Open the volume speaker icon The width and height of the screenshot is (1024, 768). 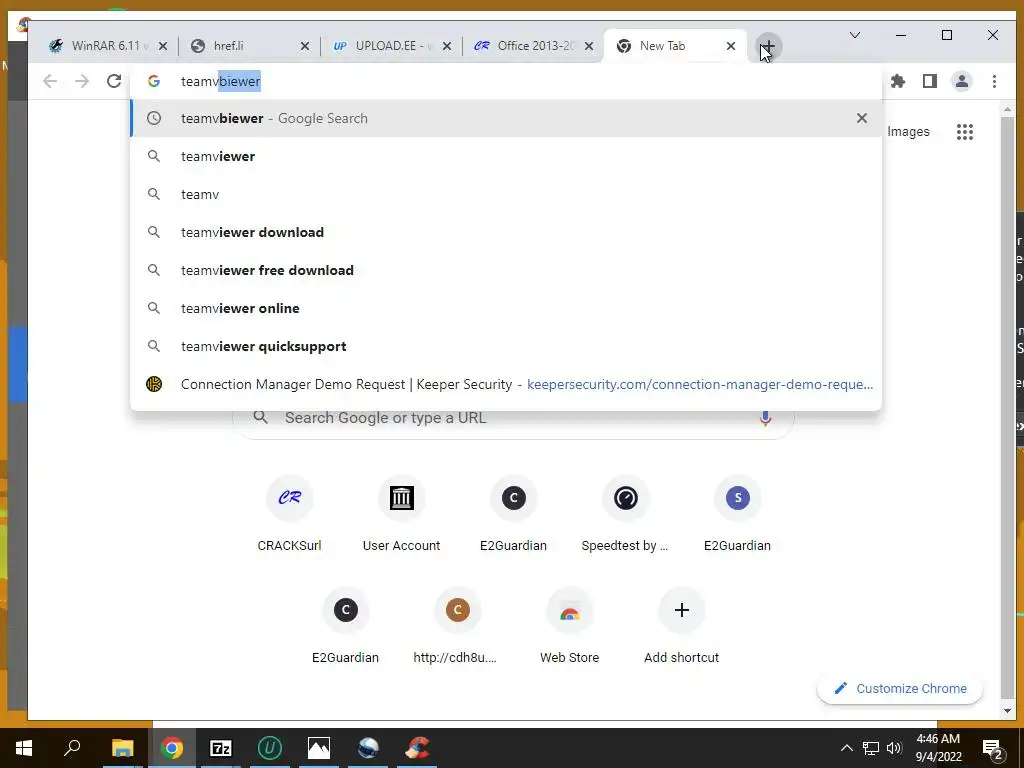pos(894,748)
